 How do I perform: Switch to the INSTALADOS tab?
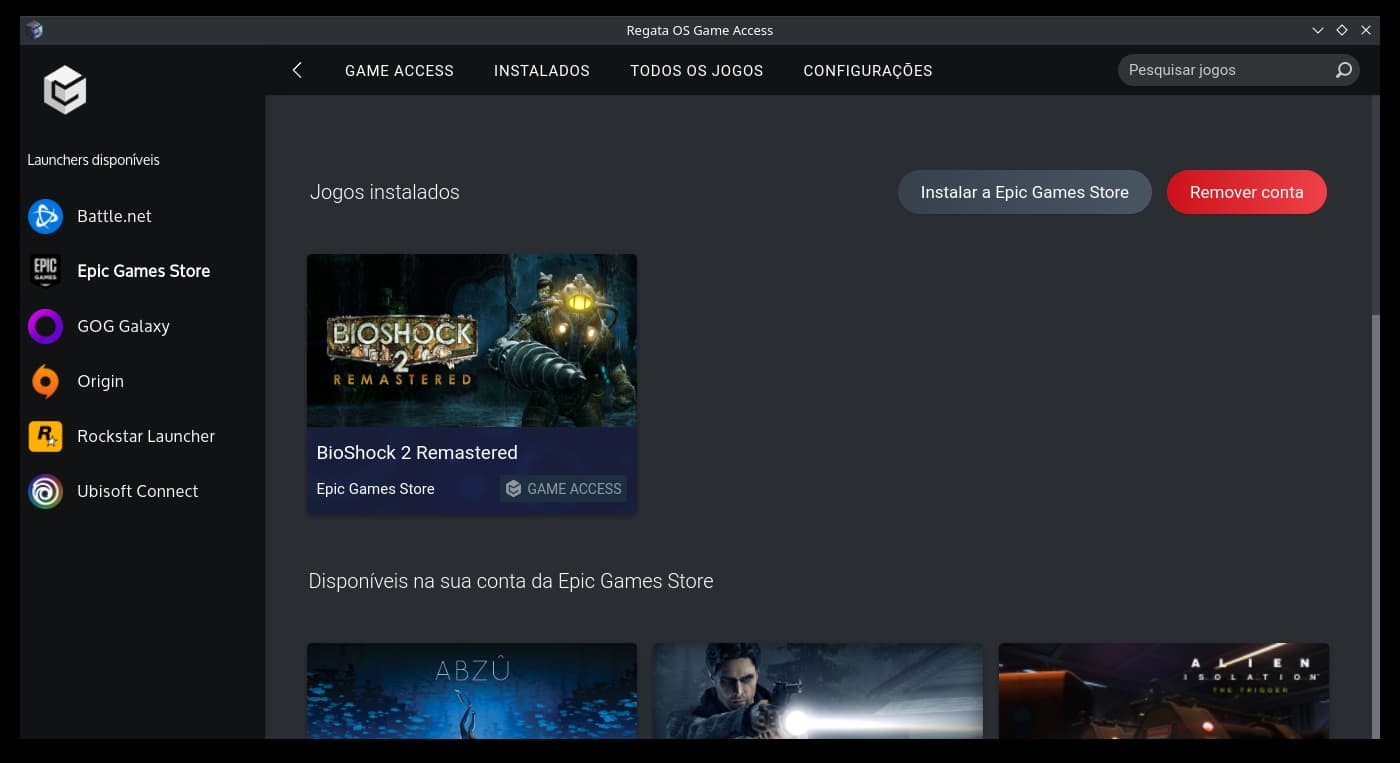pyautogui.click(x=542, y=71)
